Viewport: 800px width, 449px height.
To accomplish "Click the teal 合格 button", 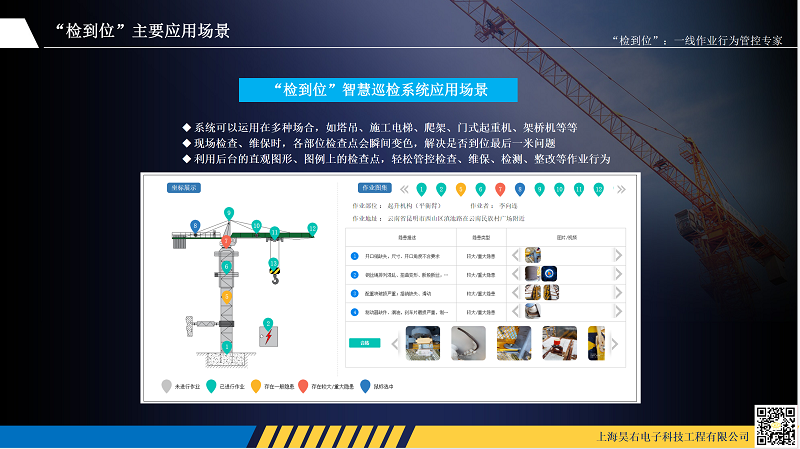I will click(x=364, y=342).
